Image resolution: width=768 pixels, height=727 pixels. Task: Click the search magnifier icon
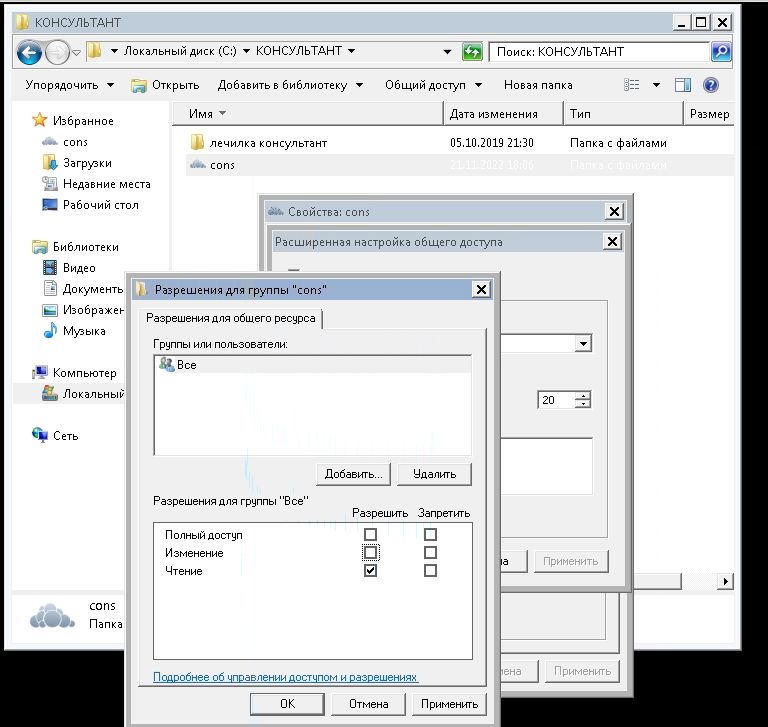(721, 51)
